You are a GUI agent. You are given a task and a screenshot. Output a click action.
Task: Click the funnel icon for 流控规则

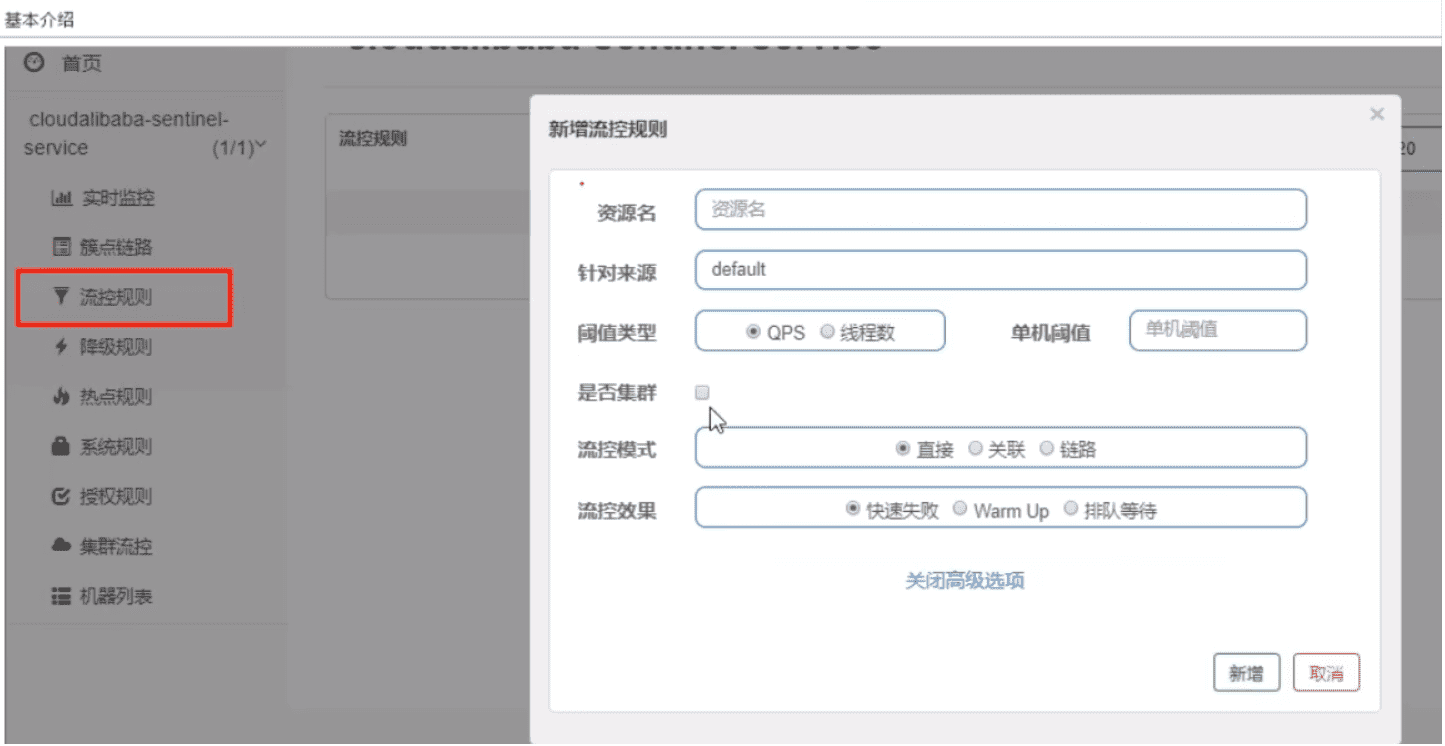tap(61, 297)
